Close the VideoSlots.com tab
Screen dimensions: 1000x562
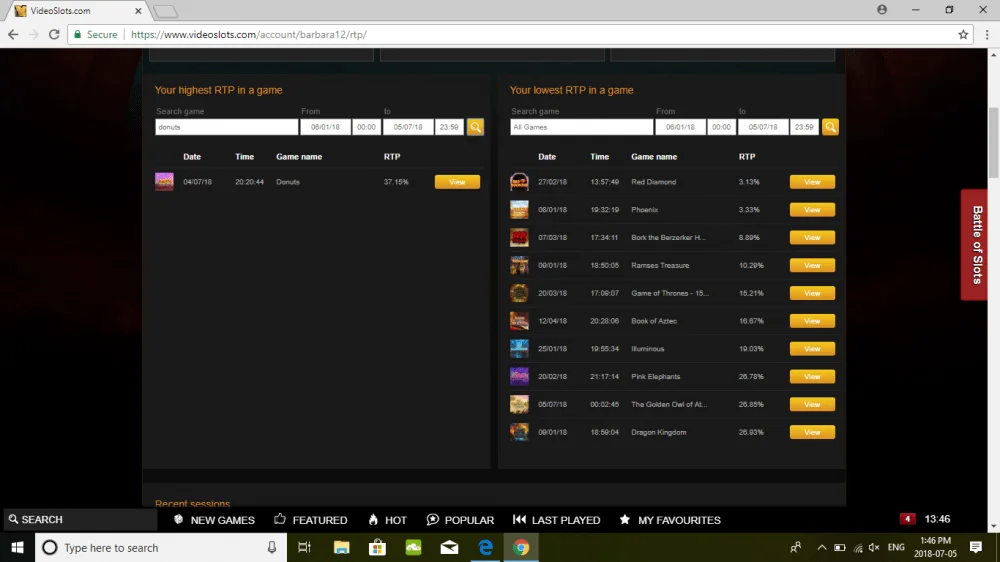click(138, 11)
